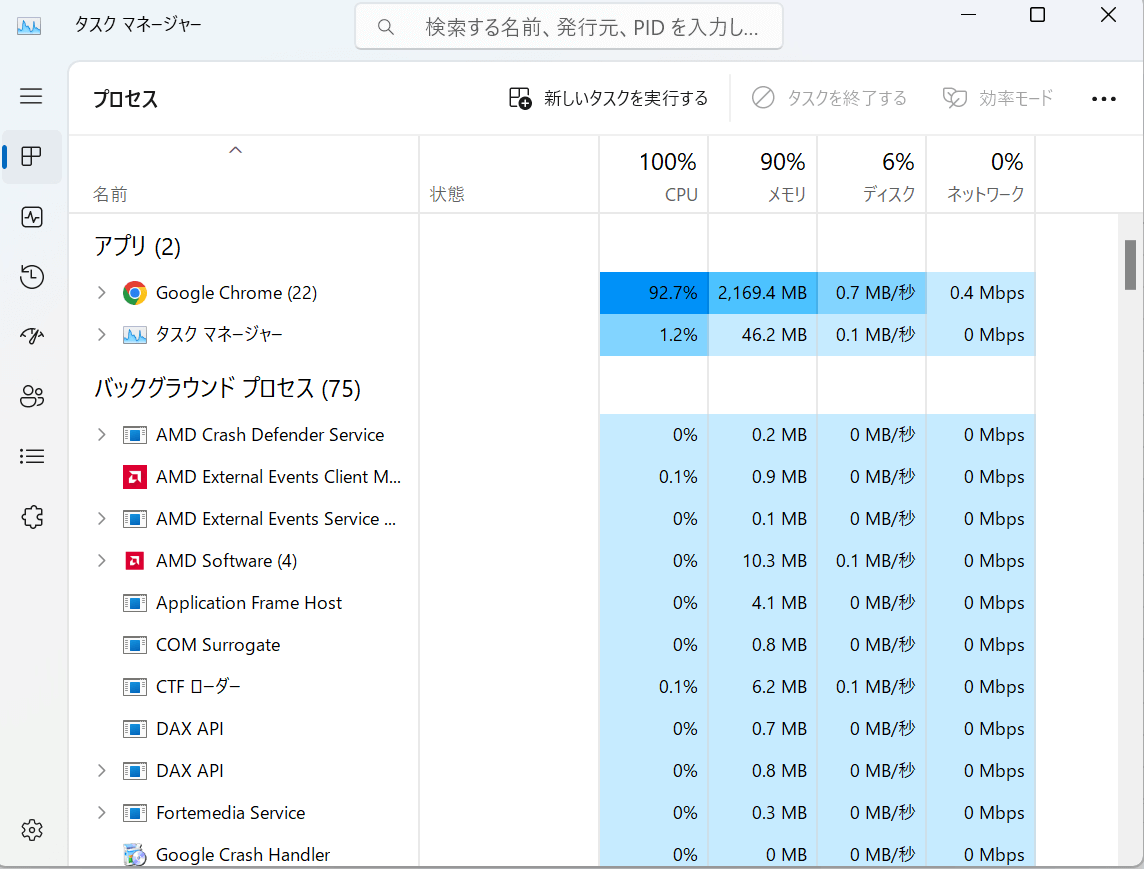Click the search box for name, publisher, PID
Viewport: 1144px width, 869px height.
(x=569, y=27)
